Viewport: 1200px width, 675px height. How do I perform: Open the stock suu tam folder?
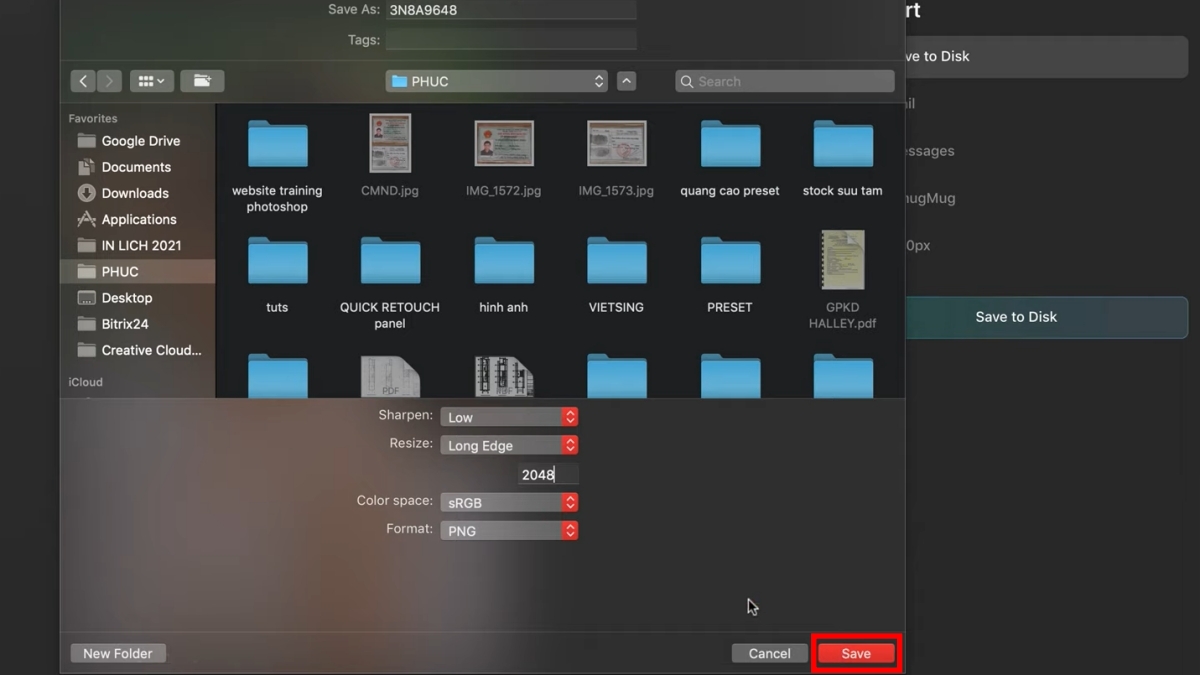click(x=843, y=144)
